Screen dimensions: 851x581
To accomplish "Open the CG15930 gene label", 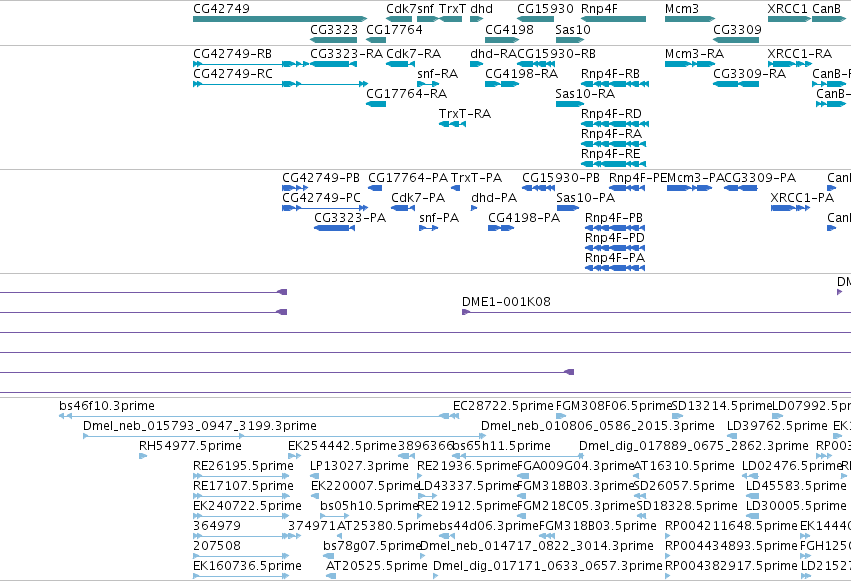I will point(545,9).
